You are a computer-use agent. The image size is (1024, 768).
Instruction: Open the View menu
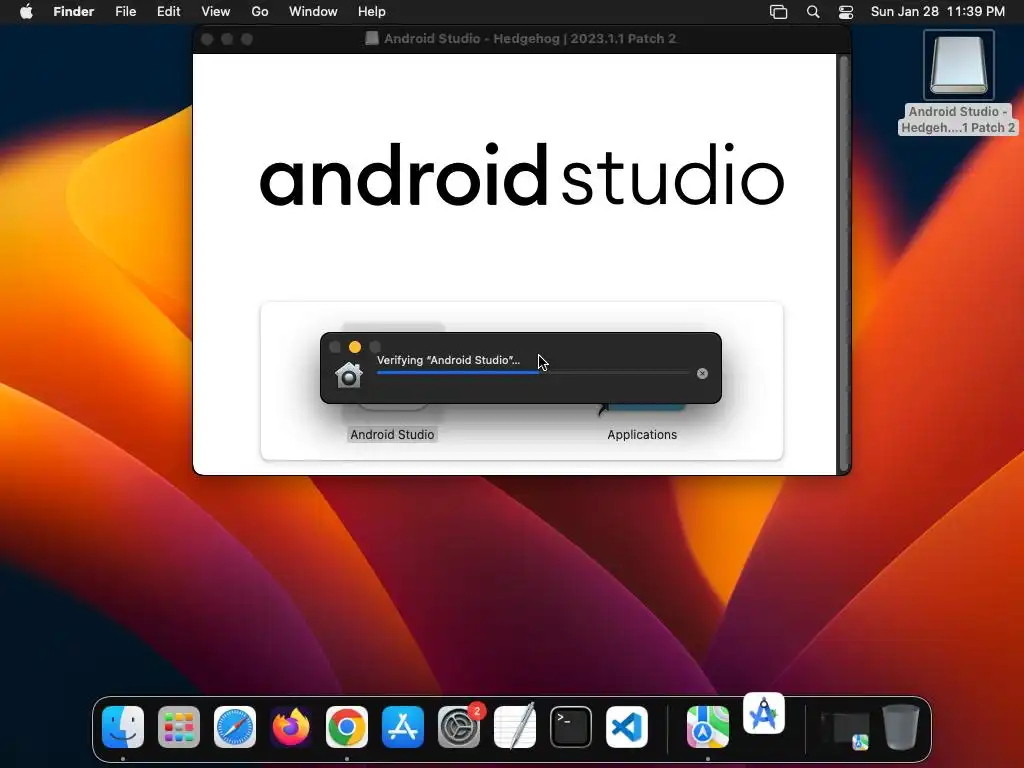216,12
